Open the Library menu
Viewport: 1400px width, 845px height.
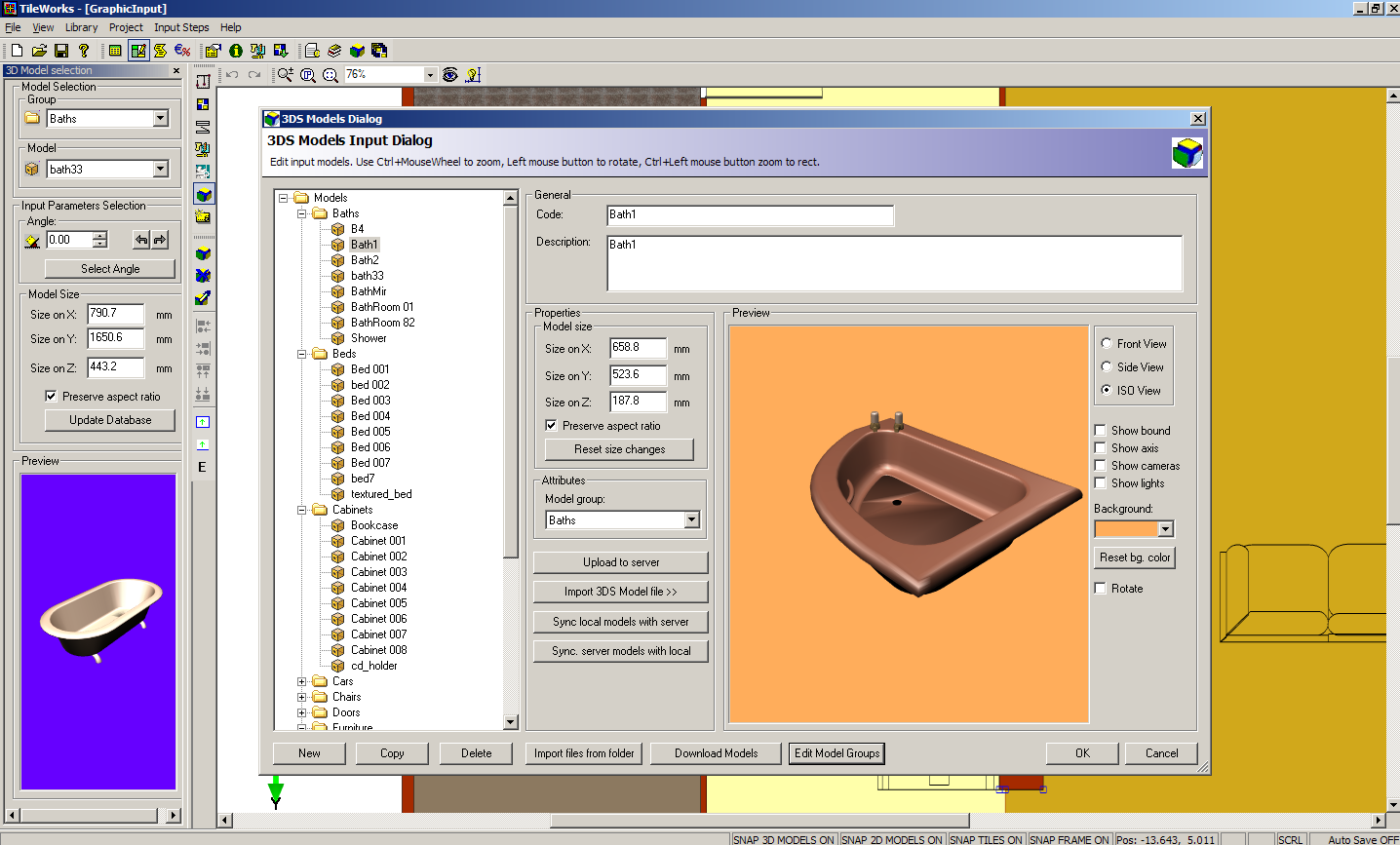pyautogui.click(x=81, y=27)
